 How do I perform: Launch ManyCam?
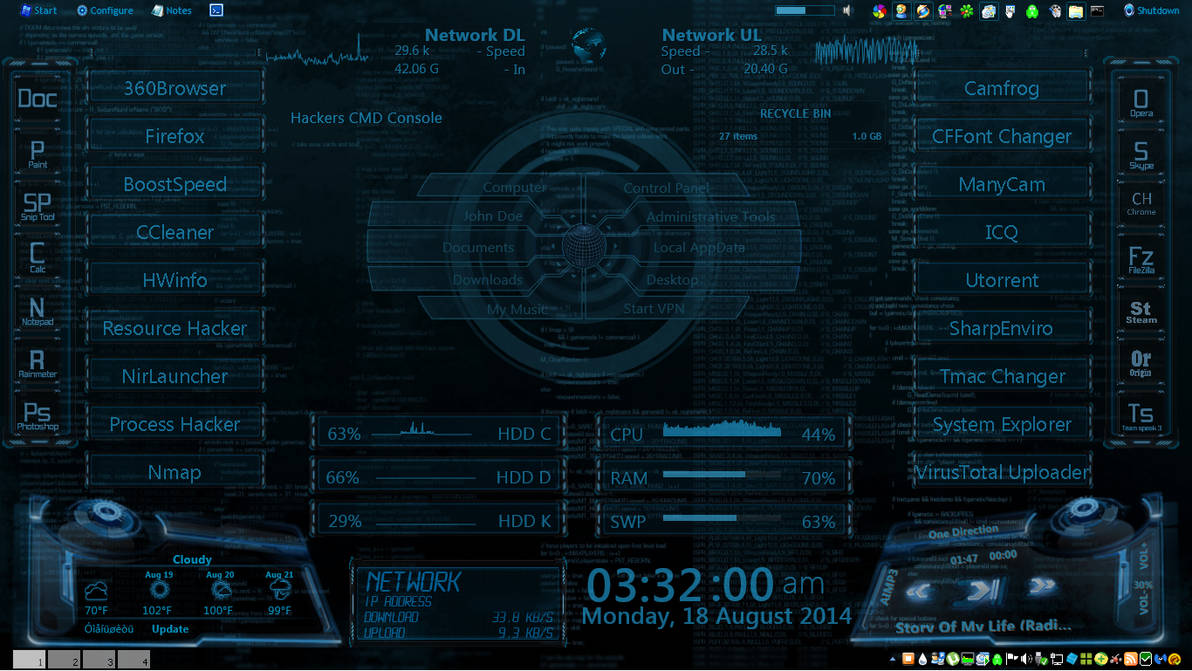[x=1002, y=184]
